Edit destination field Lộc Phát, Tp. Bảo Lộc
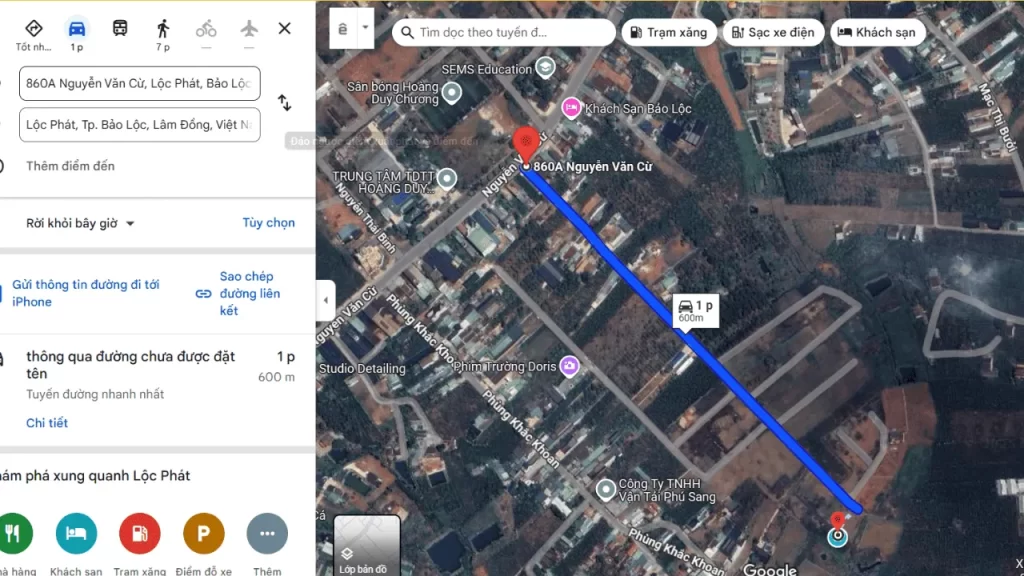1024x576 pixels. click(x=140, y=125)
